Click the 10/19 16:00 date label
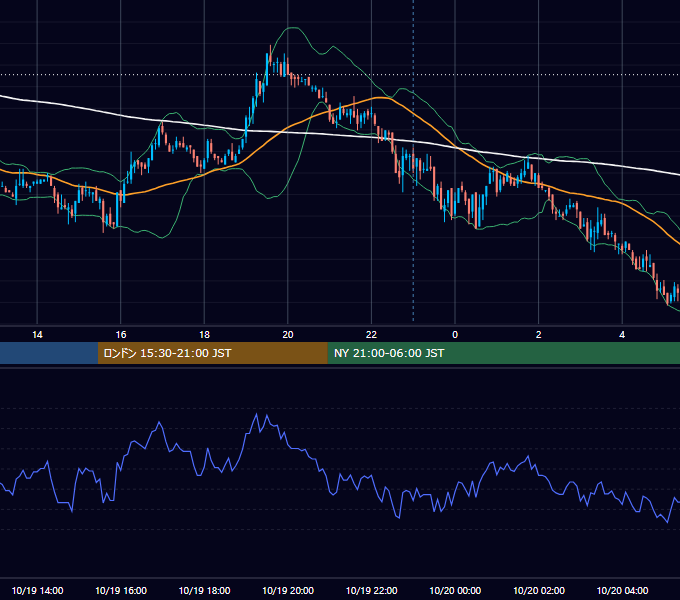The width and height of the screenshot is (680, 600). point(121,590)
